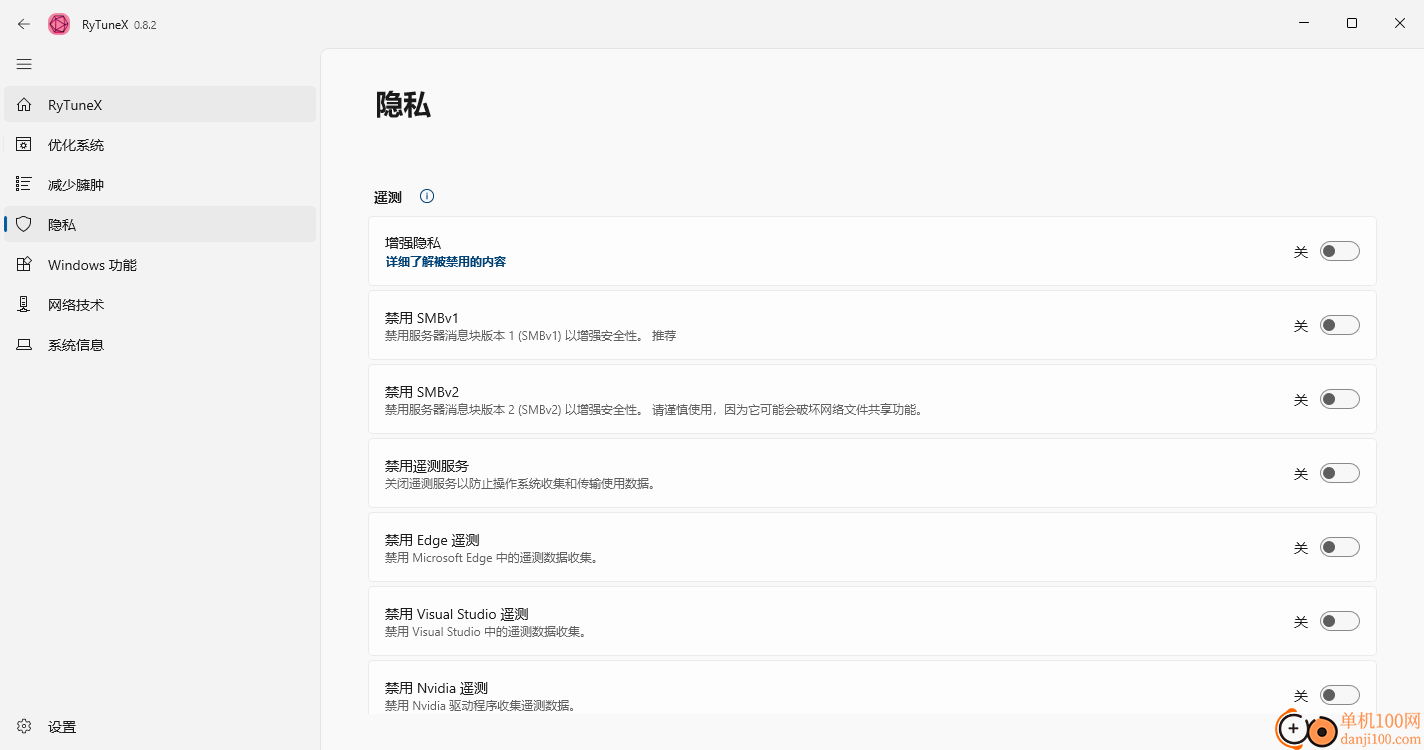
Task: Click the 隐私 page heading
Action: [403, 105]
